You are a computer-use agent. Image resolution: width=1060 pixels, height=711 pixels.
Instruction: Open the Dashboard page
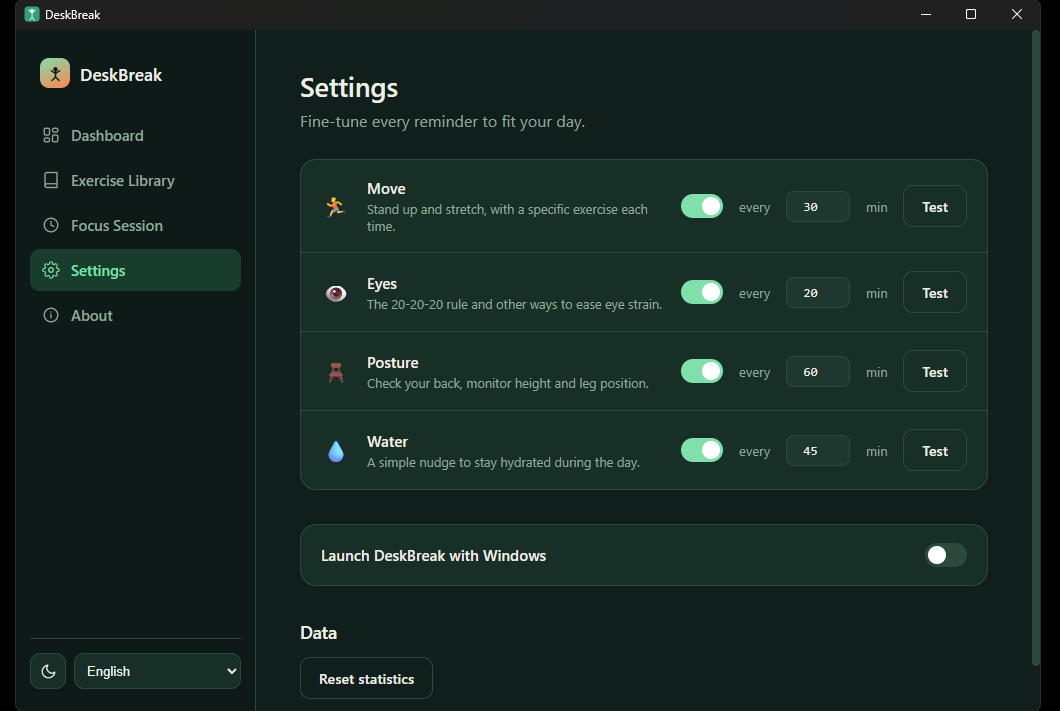click(135, 136)
